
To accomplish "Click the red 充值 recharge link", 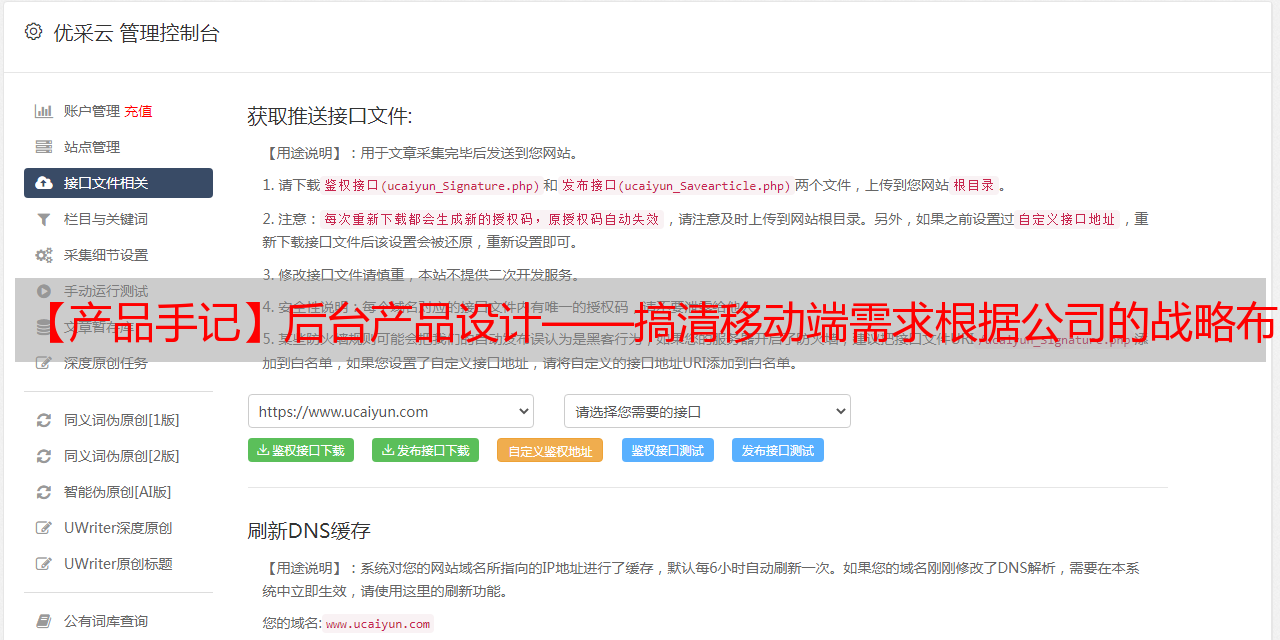I will click(x=138, y=112).
